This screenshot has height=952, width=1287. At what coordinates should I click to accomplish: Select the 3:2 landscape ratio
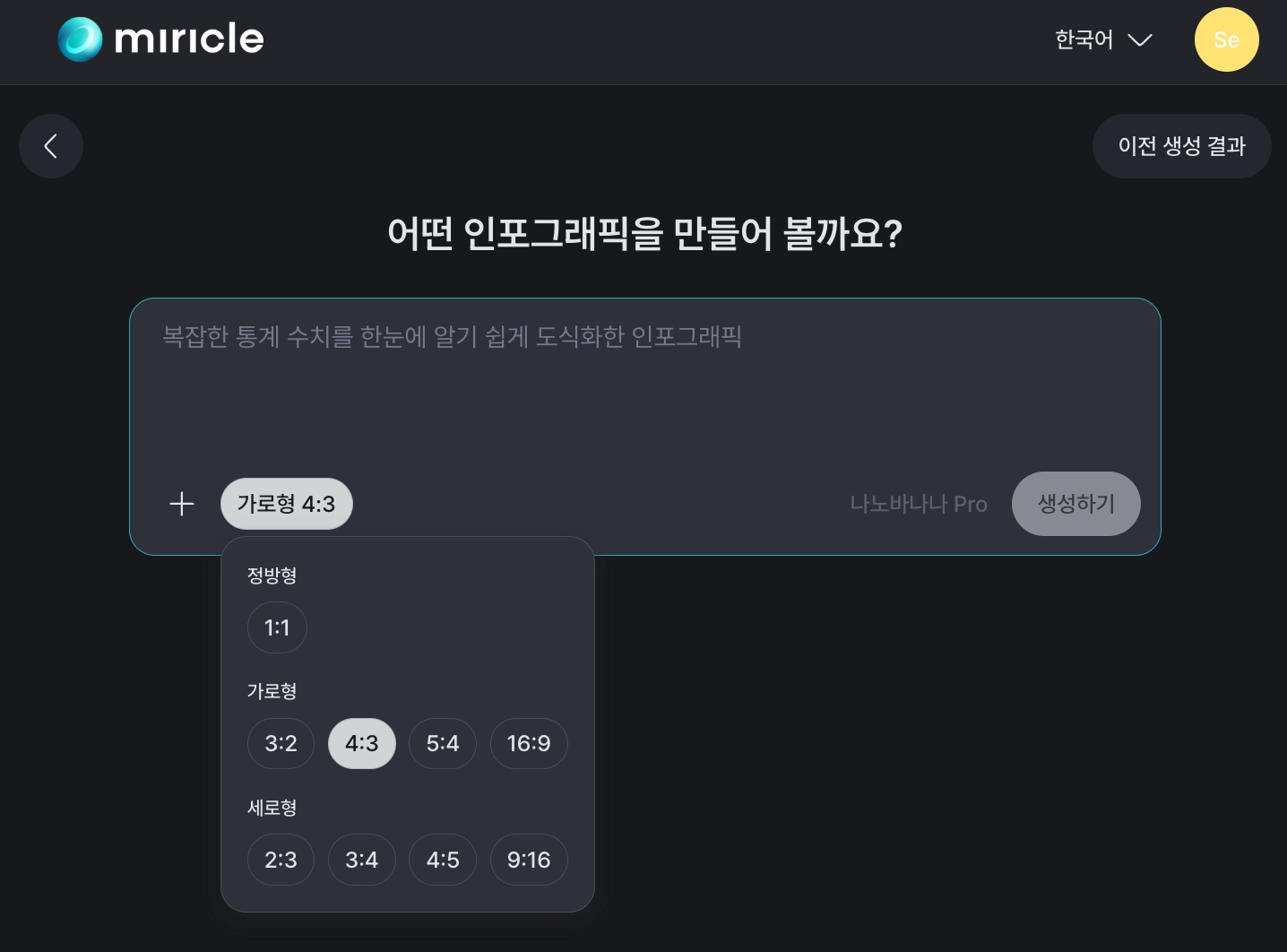(281, 743)
